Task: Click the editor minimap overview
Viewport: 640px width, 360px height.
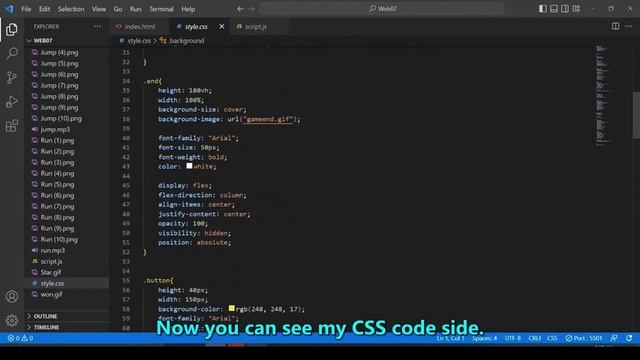Action: 604,95
